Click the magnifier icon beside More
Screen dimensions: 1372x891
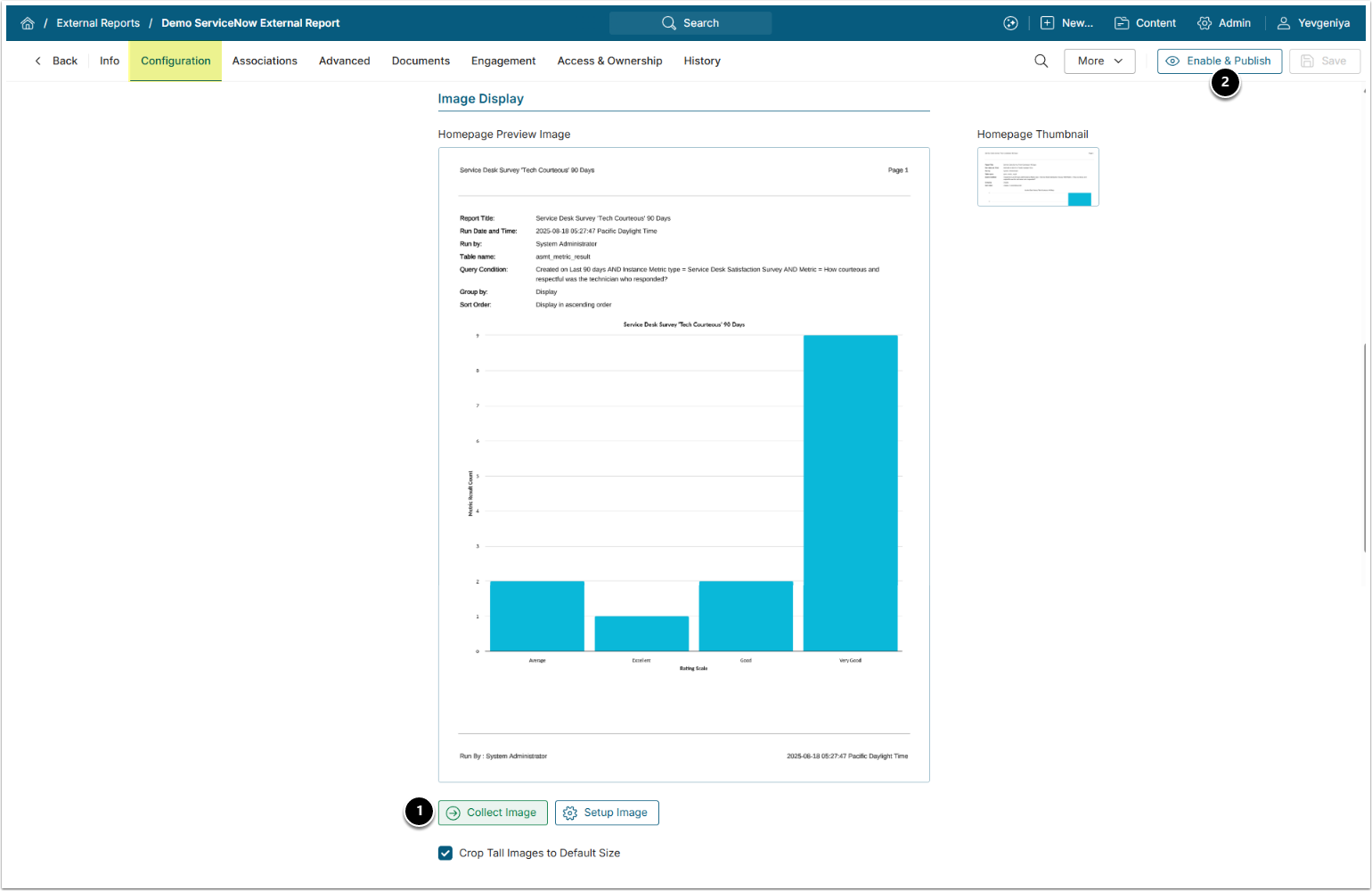(1041, 61)
